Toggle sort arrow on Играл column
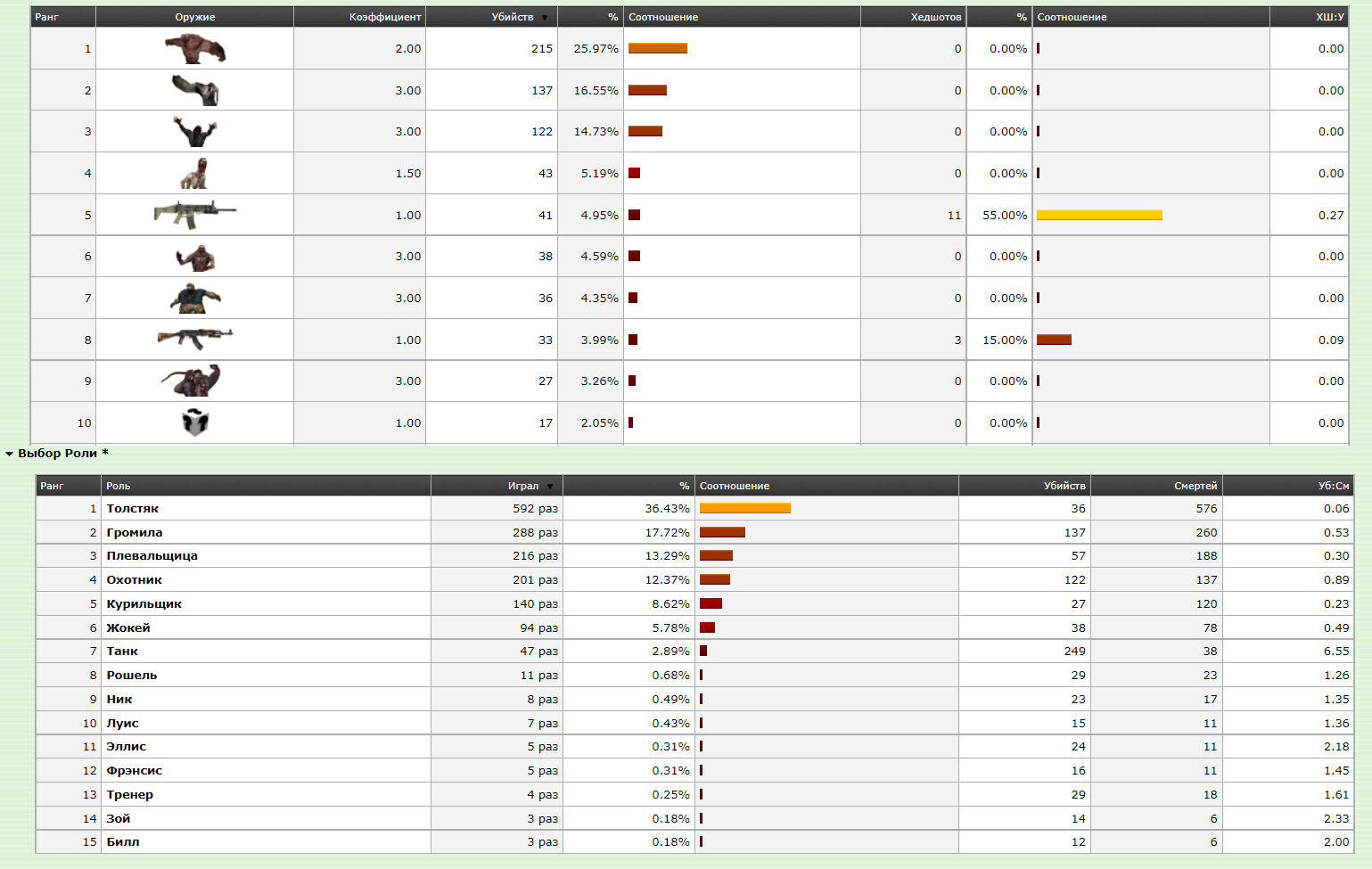This screenshot has width=1372, height=869. coord(550,487)
